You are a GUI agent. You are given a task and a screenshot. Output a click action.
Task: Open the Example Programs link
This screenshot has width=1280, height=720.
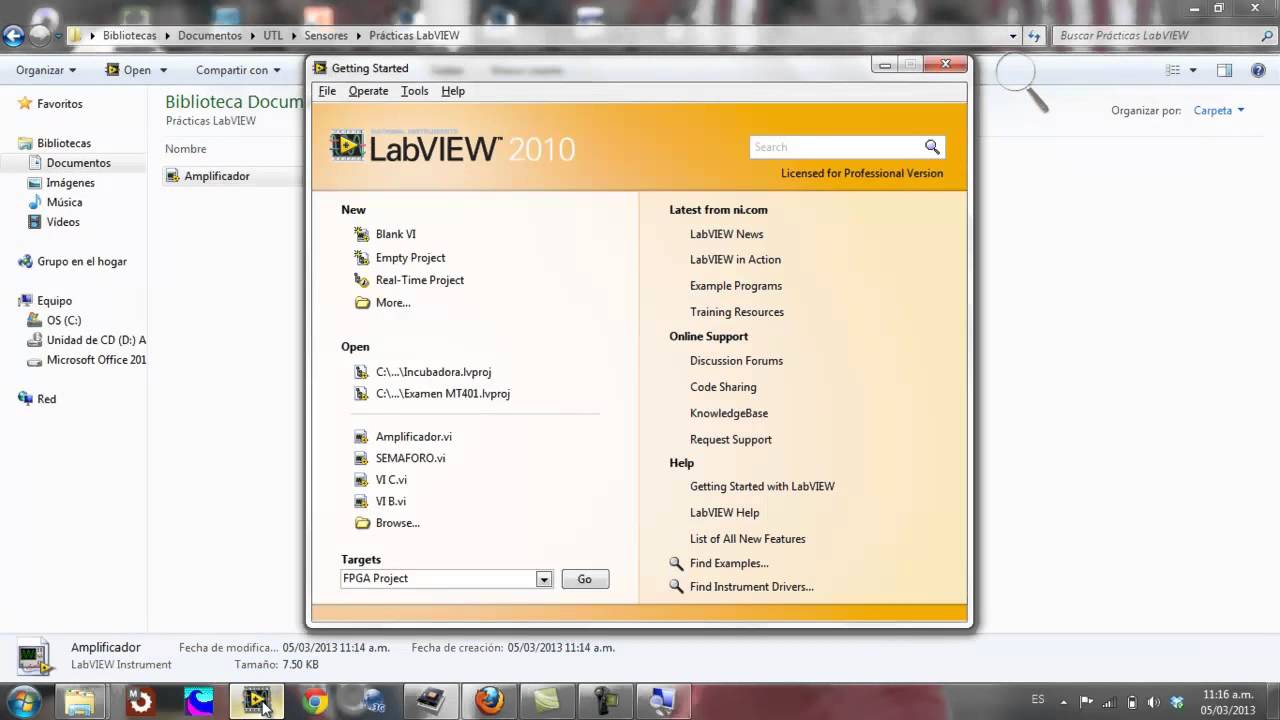735,286
